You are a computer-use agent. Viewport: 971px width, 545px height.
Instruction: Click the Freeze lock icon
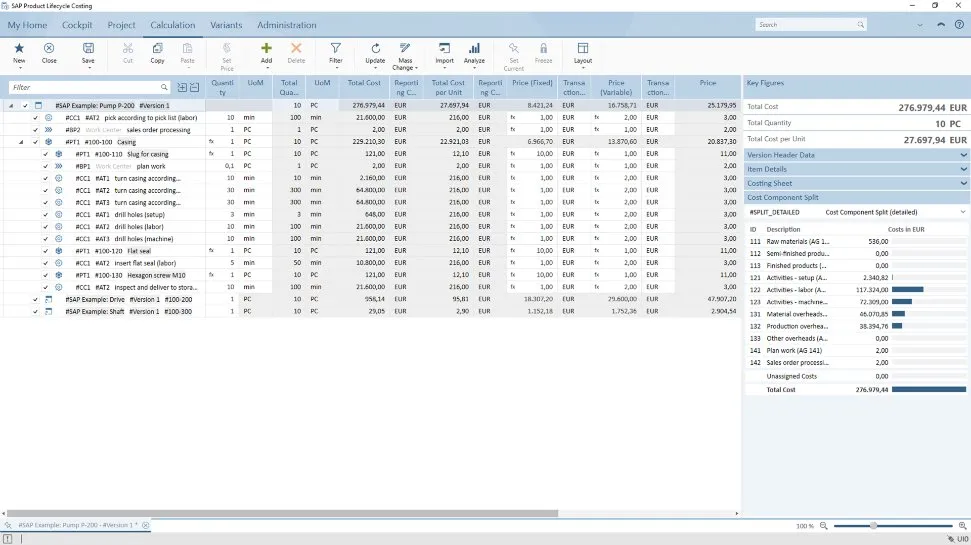click(543, 48)
